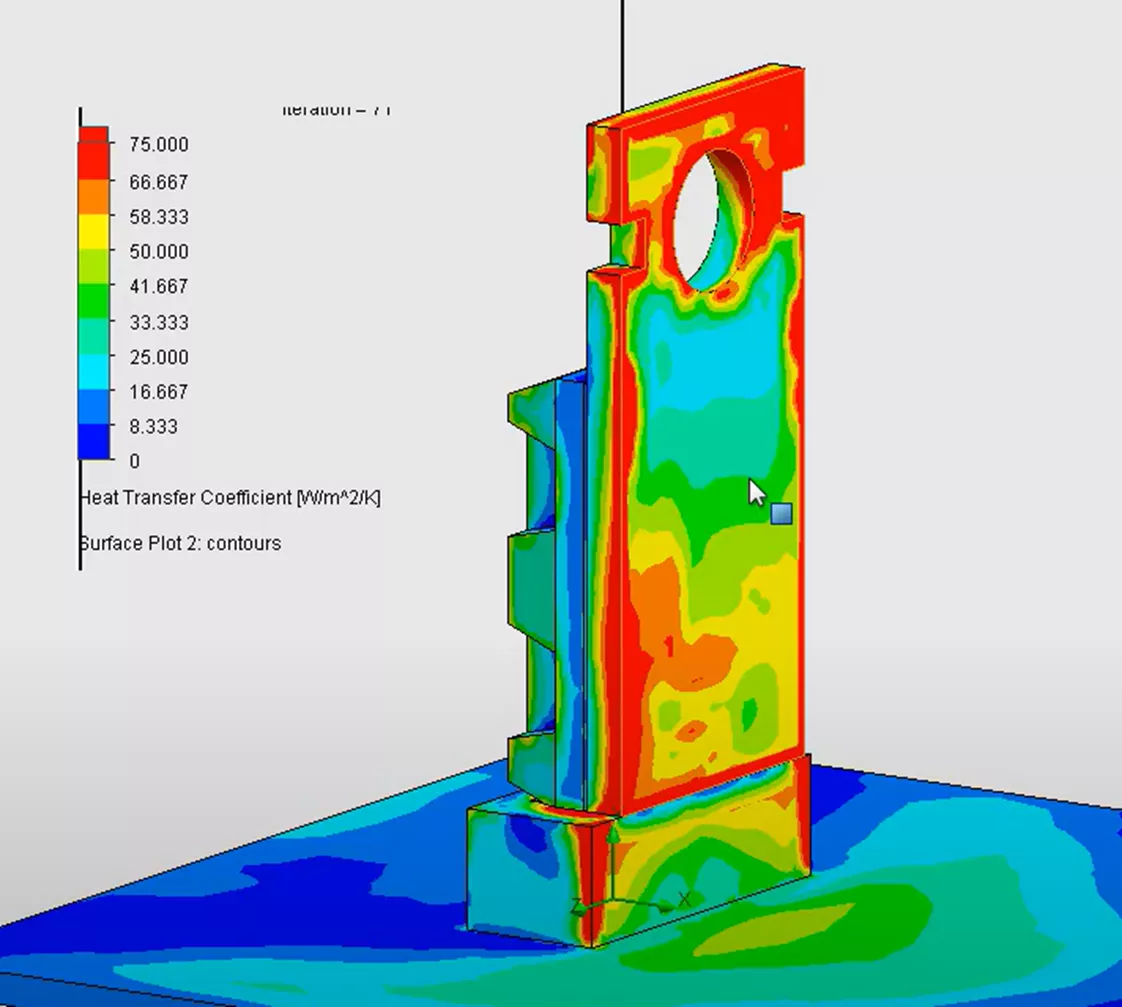
Task: Click the triad origin marker on the model base
Action: point(611,898)
